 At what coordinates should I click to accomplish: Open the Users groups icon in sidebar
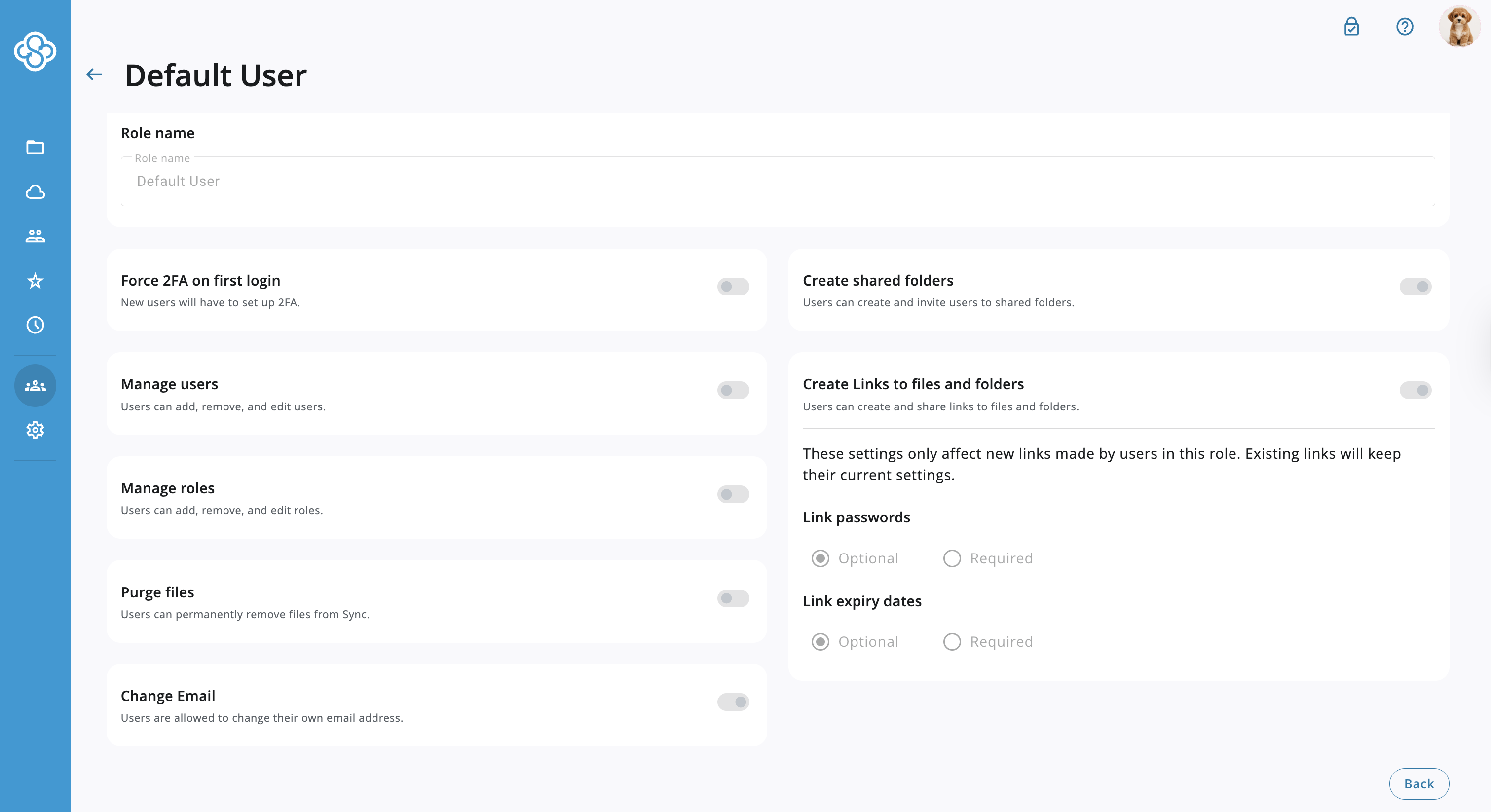click(35, 385)
